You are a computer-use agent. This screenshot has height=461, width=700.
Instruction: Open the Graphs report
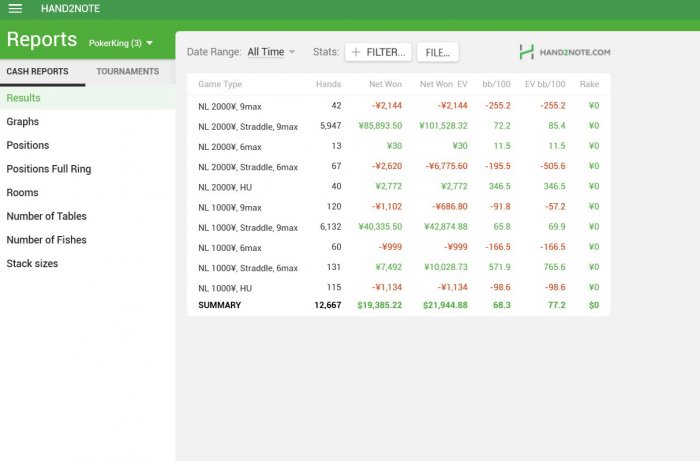23,121
